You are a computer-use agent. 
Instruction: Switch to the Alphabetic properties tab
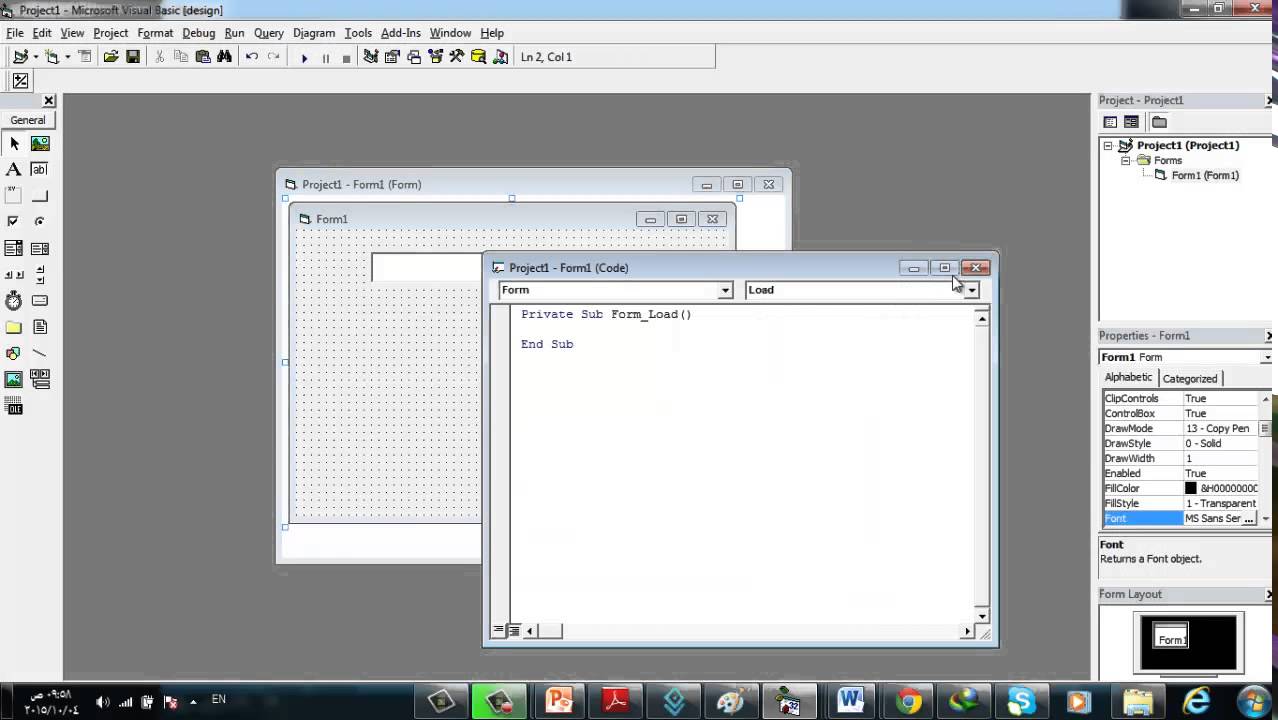[1128, 377]
